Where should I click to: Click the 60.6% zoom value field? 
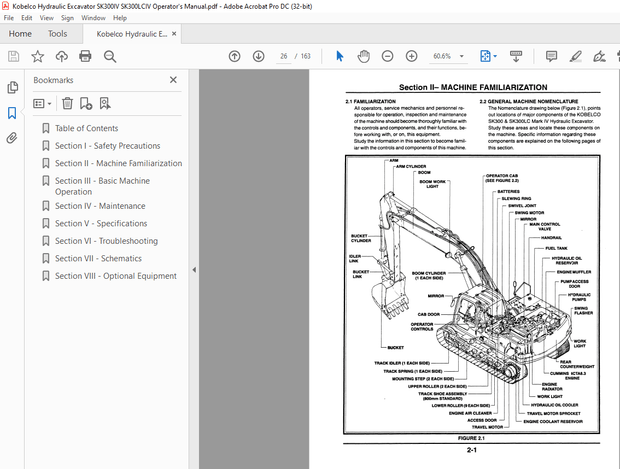[x=442, y=56]
